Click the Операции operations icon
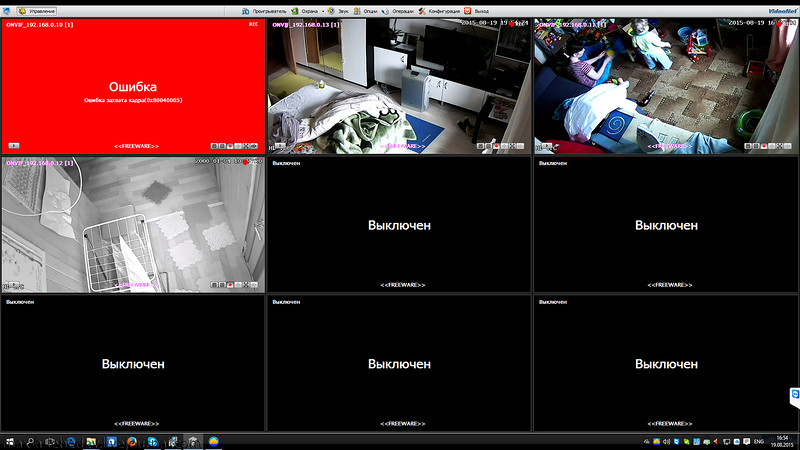 pyautogui.click(x=385, y=11)
